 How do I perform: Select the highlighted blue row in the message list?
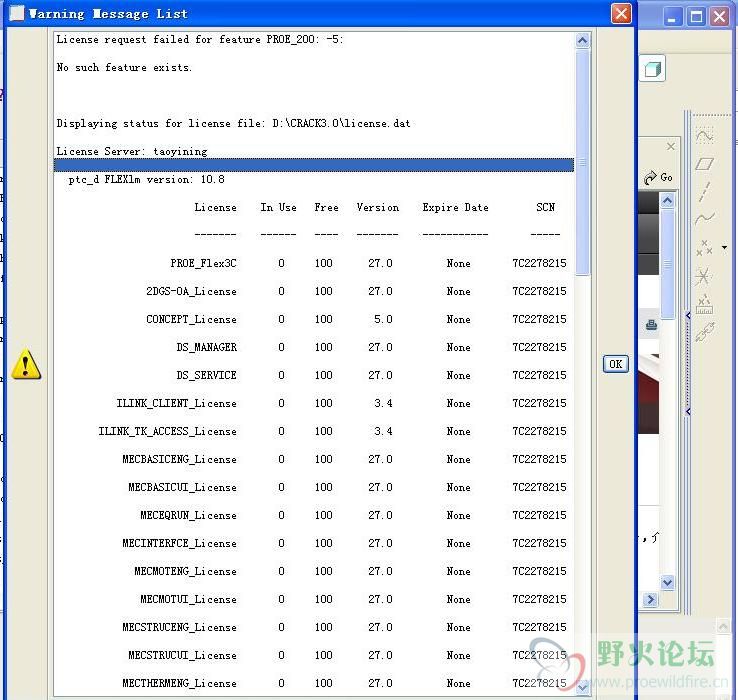click(314, 165)
